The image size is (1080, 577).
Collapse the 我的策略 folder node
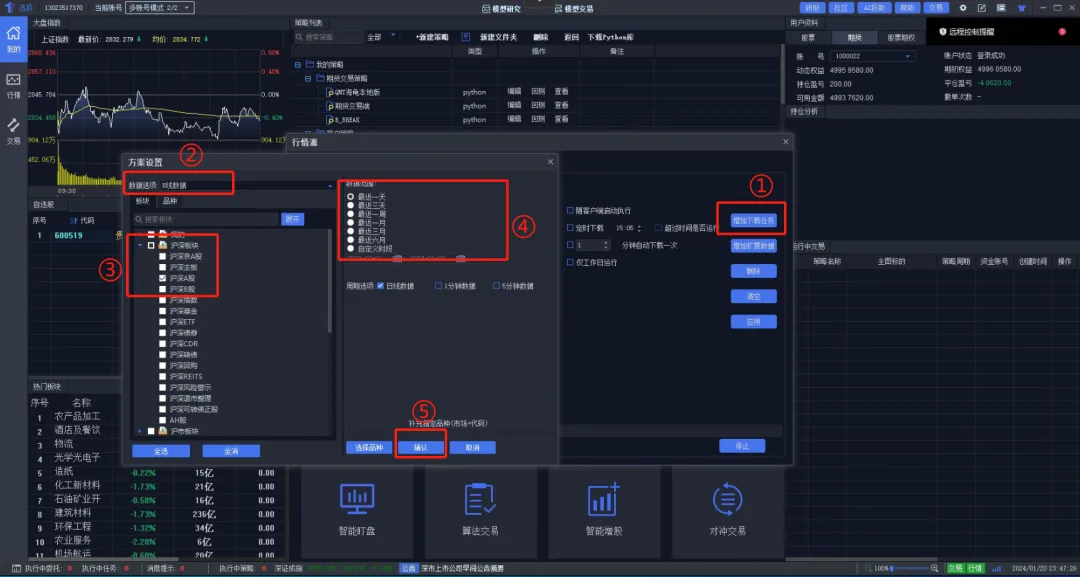click(x=298, y=65)
